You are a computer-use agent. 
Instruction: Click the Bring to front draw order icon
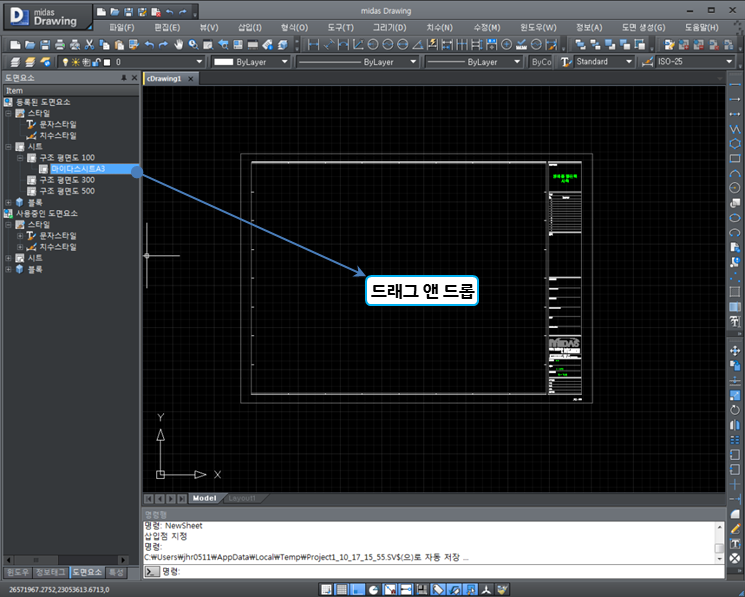tap(580, 45)
